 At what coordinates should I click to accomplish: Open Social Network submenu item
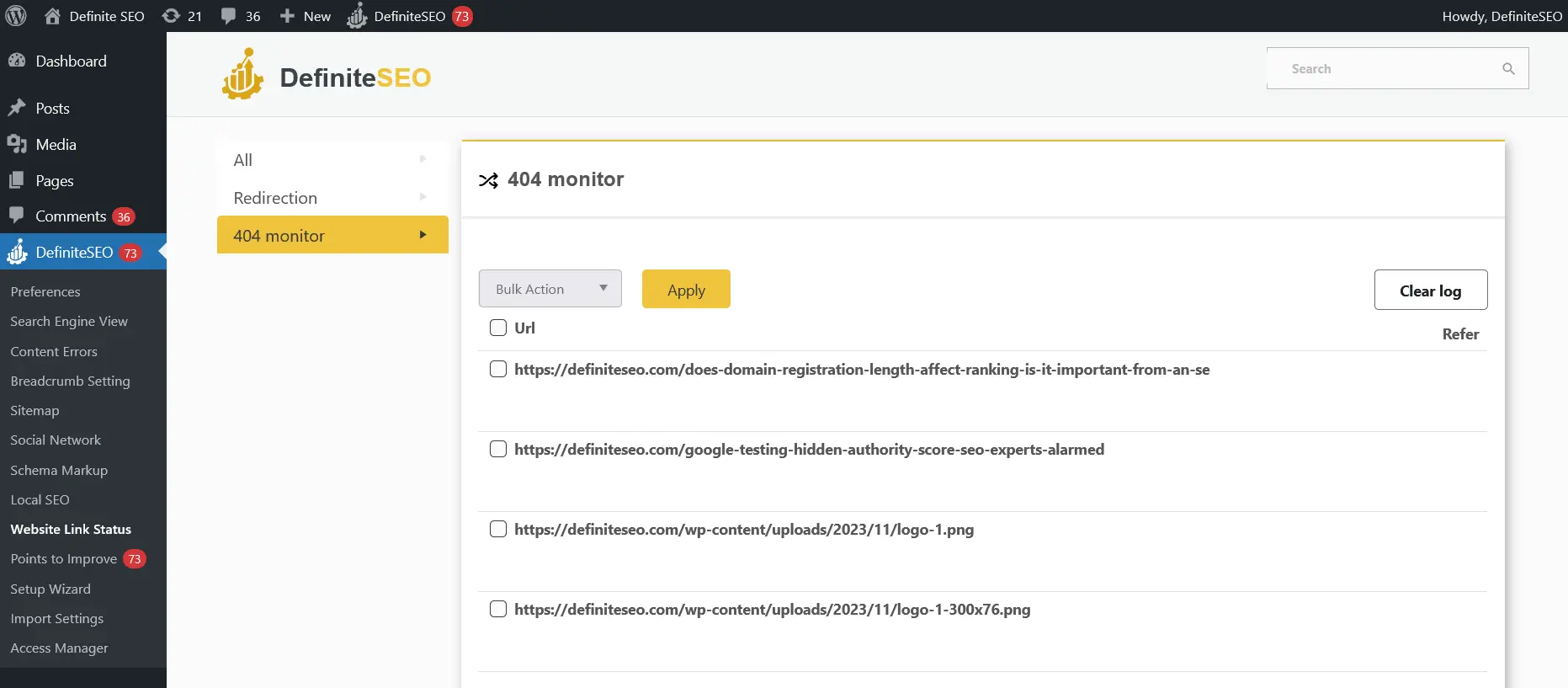click(56, 440)
